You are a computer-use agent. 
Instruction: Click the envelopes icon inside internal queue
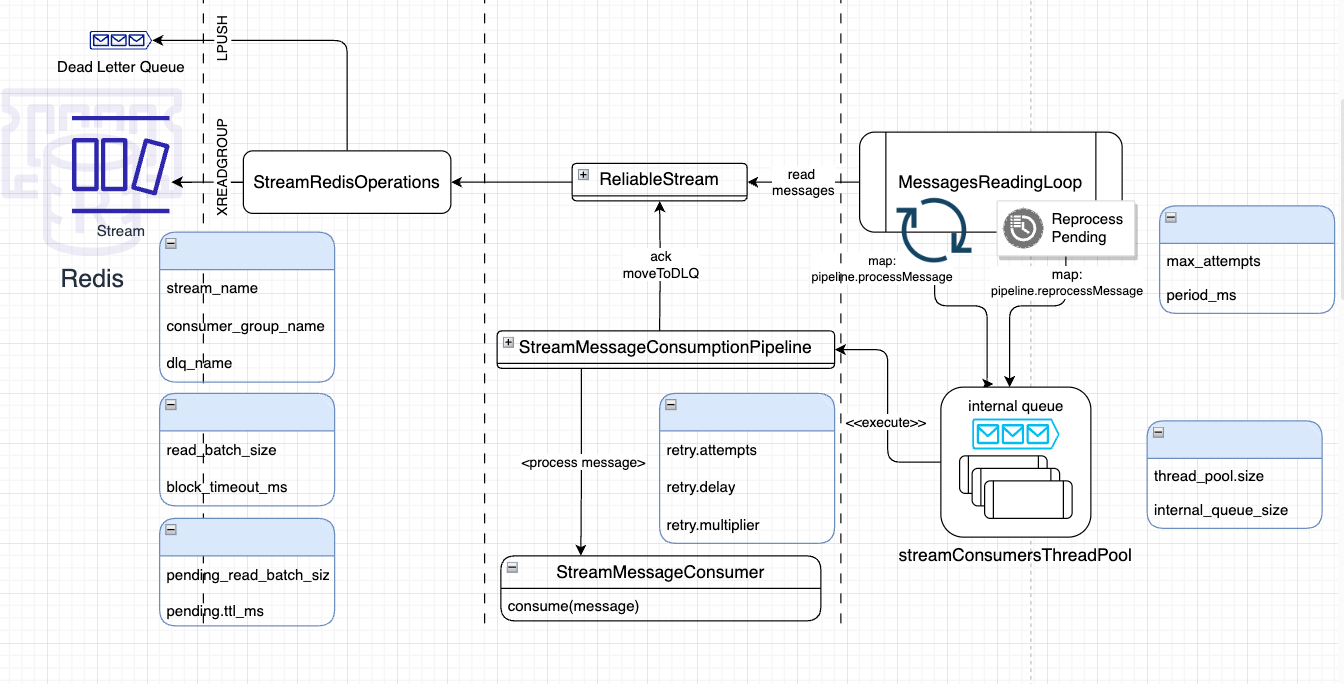point(1014,434)
